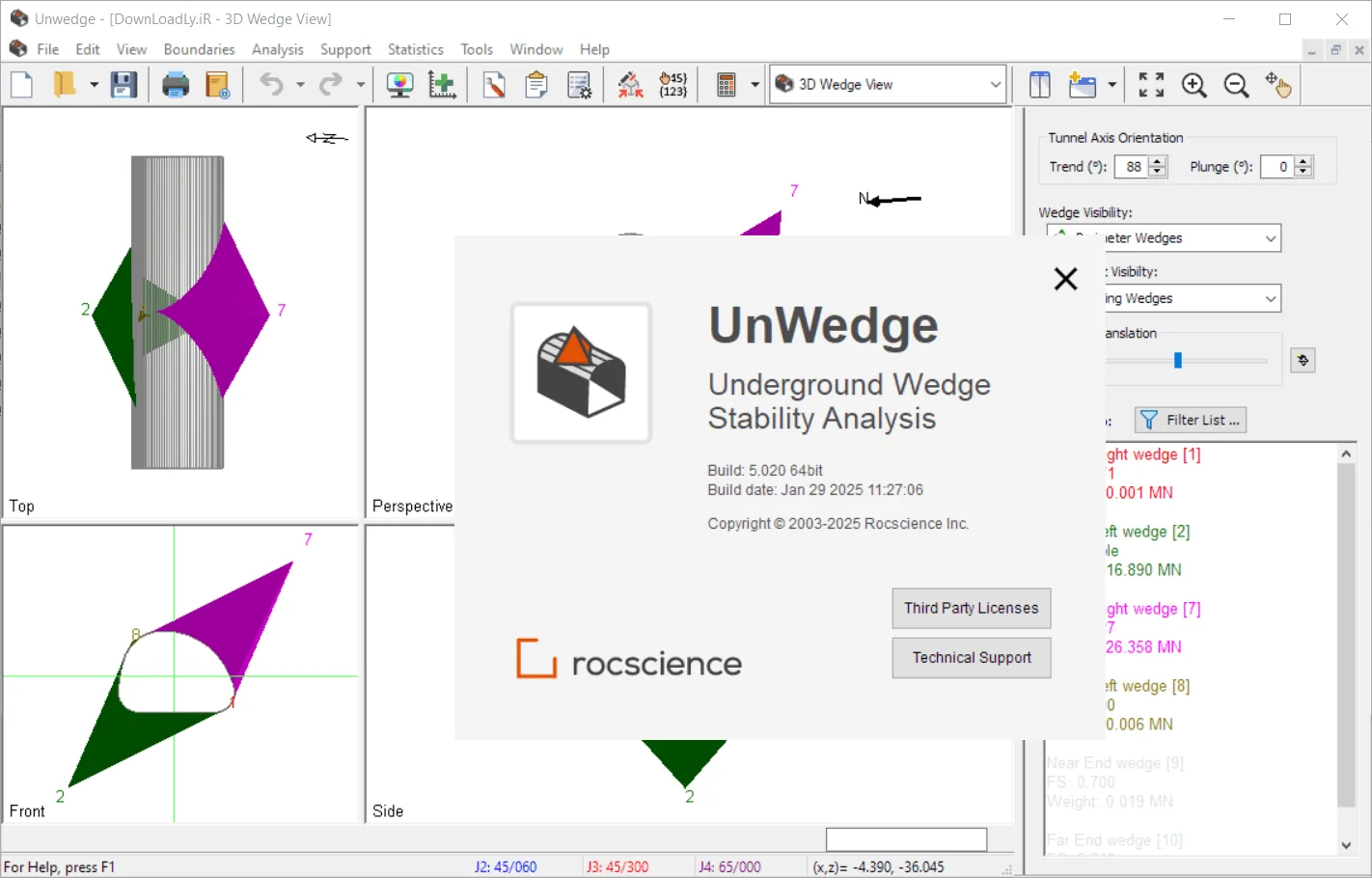Decrease the Trend value with down arrow
Screen dimensions: 1372x878
1158,172
